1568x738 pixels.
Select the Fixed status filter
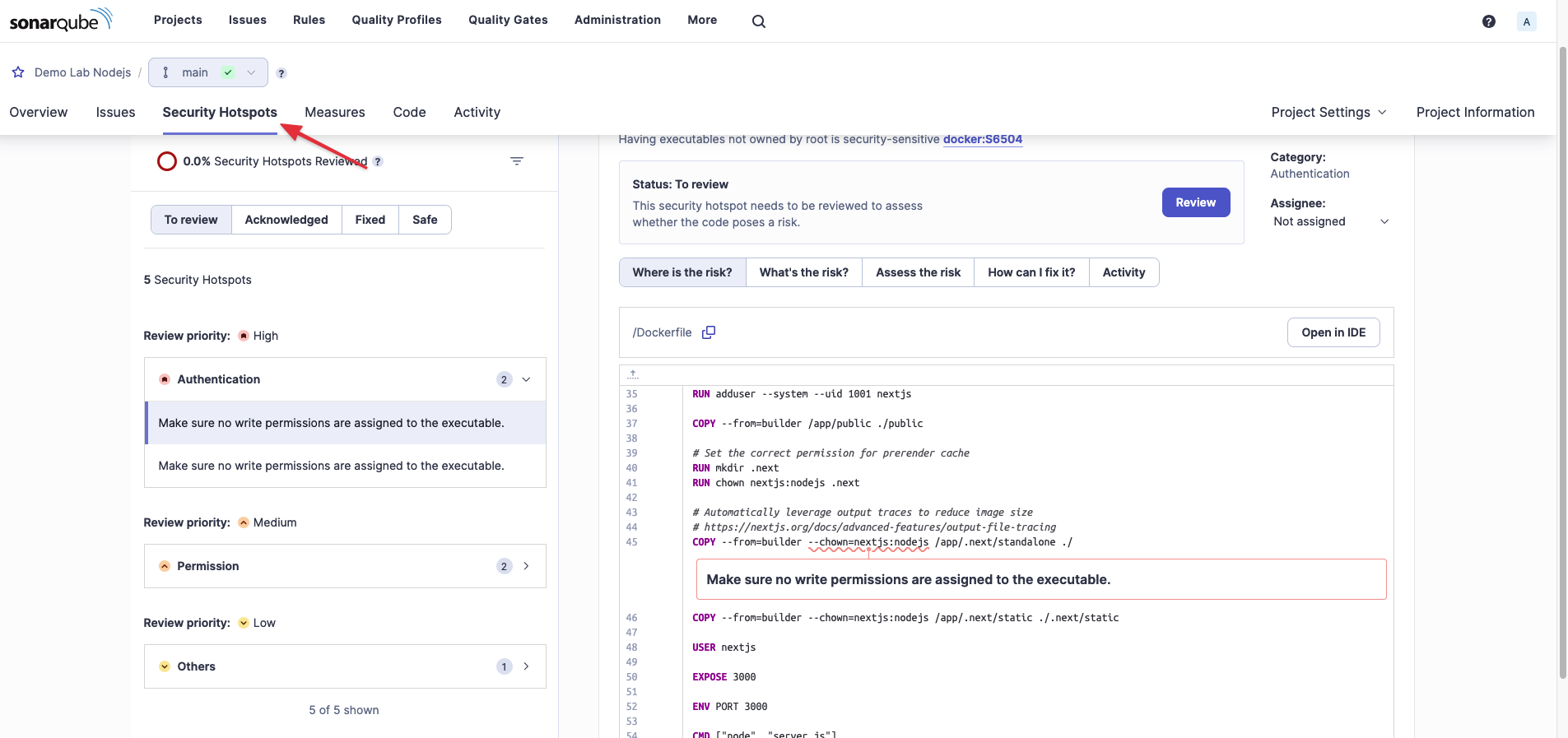[x=370, y=220]
